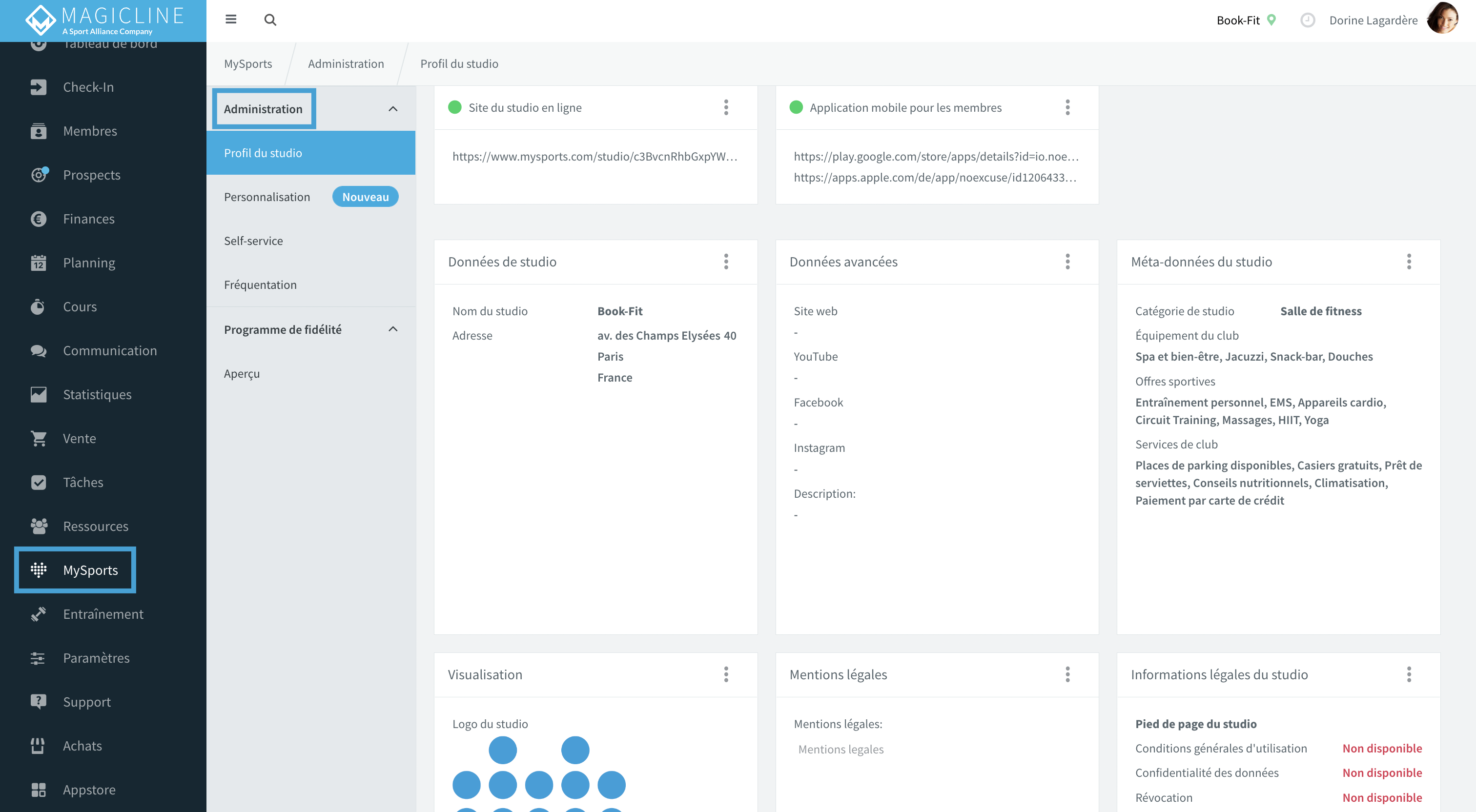This screenshot has height=812, width=1476.
Task: Click the Achats store icon
Action: pos(39,746)
